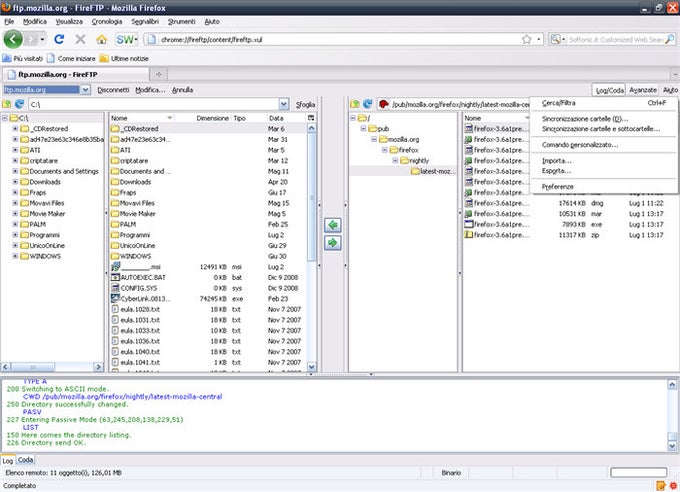This screenshot has width=680, height=492.
Task: Click the Modifica... account button
Action: 150,90
